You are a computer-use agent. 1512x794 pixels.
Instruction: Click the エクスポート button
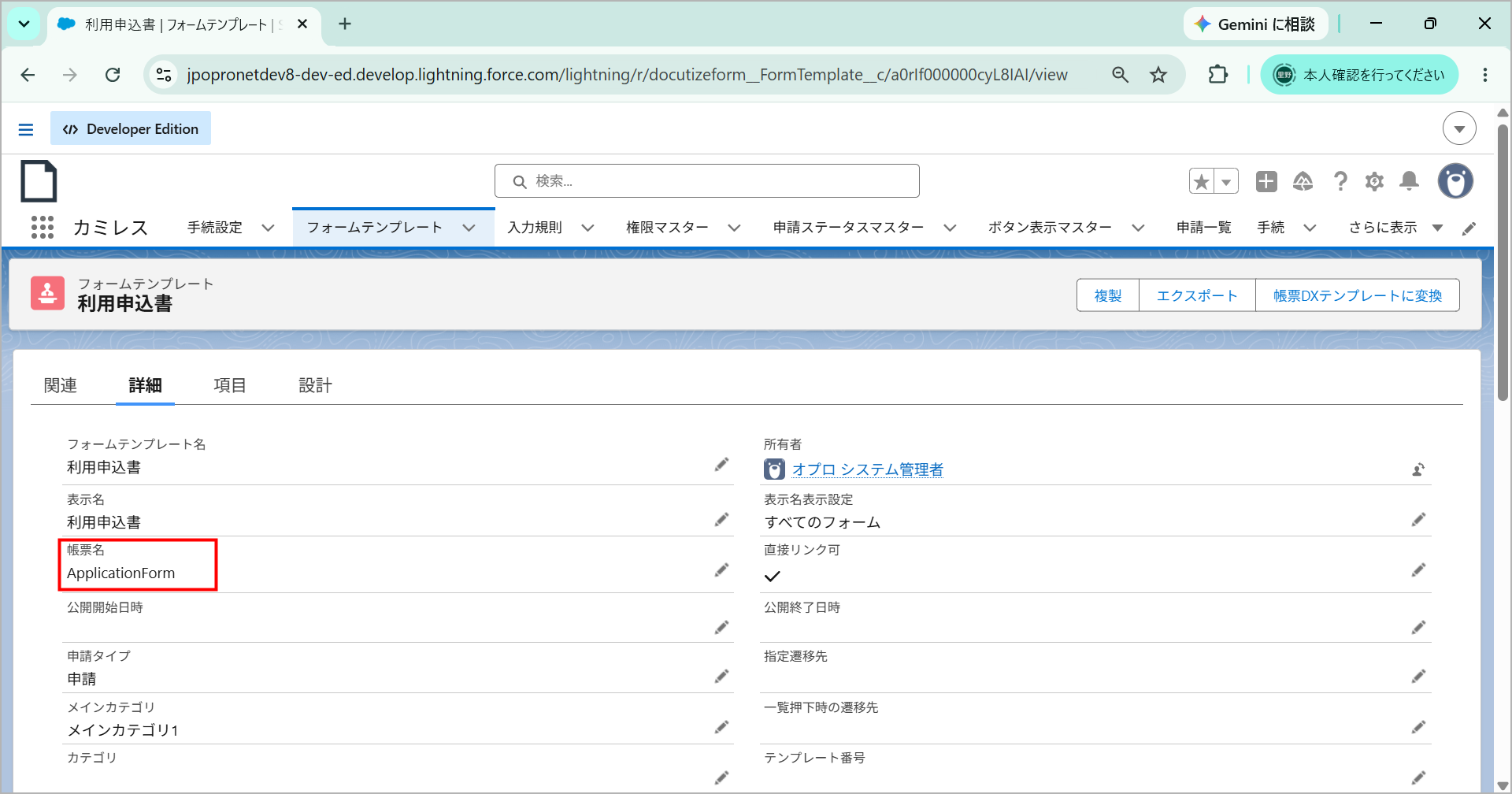pyautogui.click(x=1197, y=295)
